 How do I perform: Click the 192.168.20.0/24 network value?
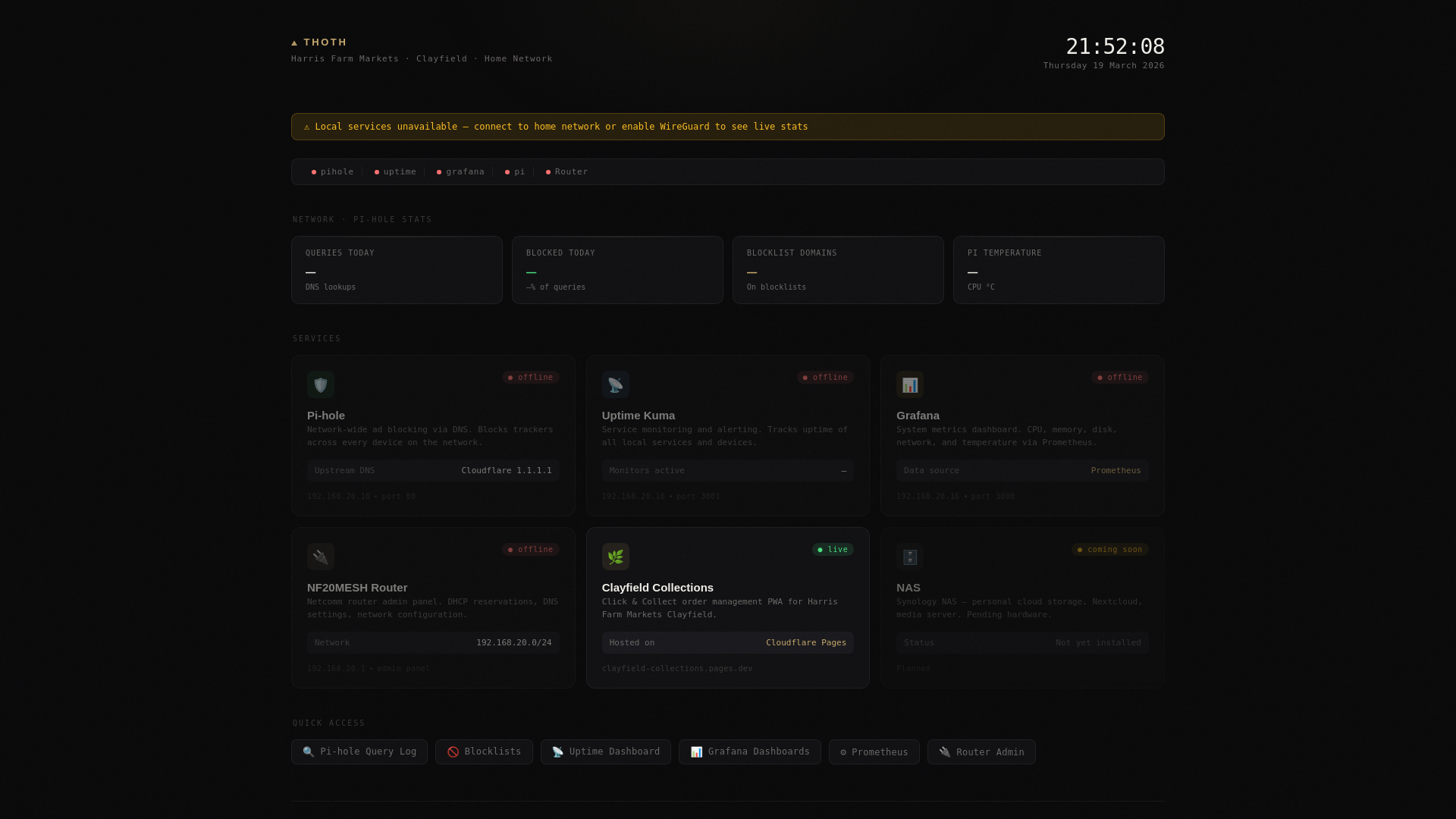pos(514,643)
